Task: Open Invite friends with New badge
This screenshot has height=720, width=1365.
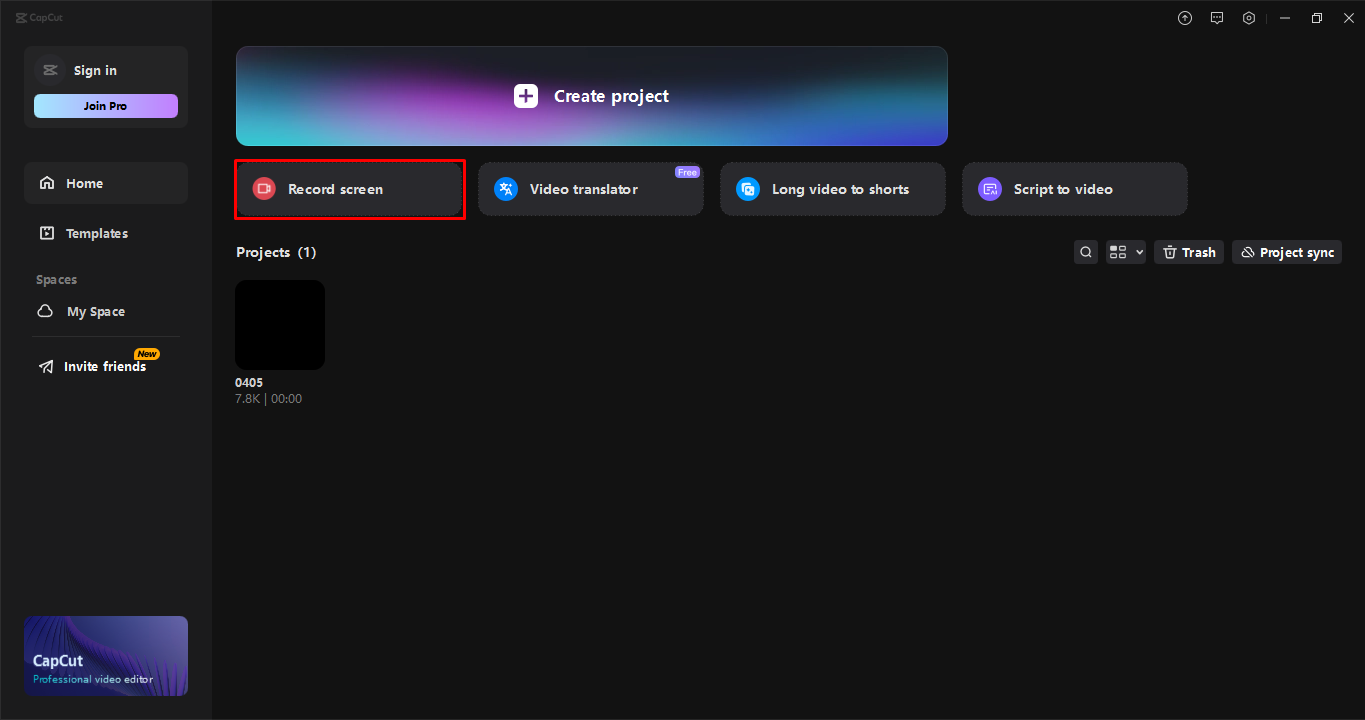Action: [103, 366]
